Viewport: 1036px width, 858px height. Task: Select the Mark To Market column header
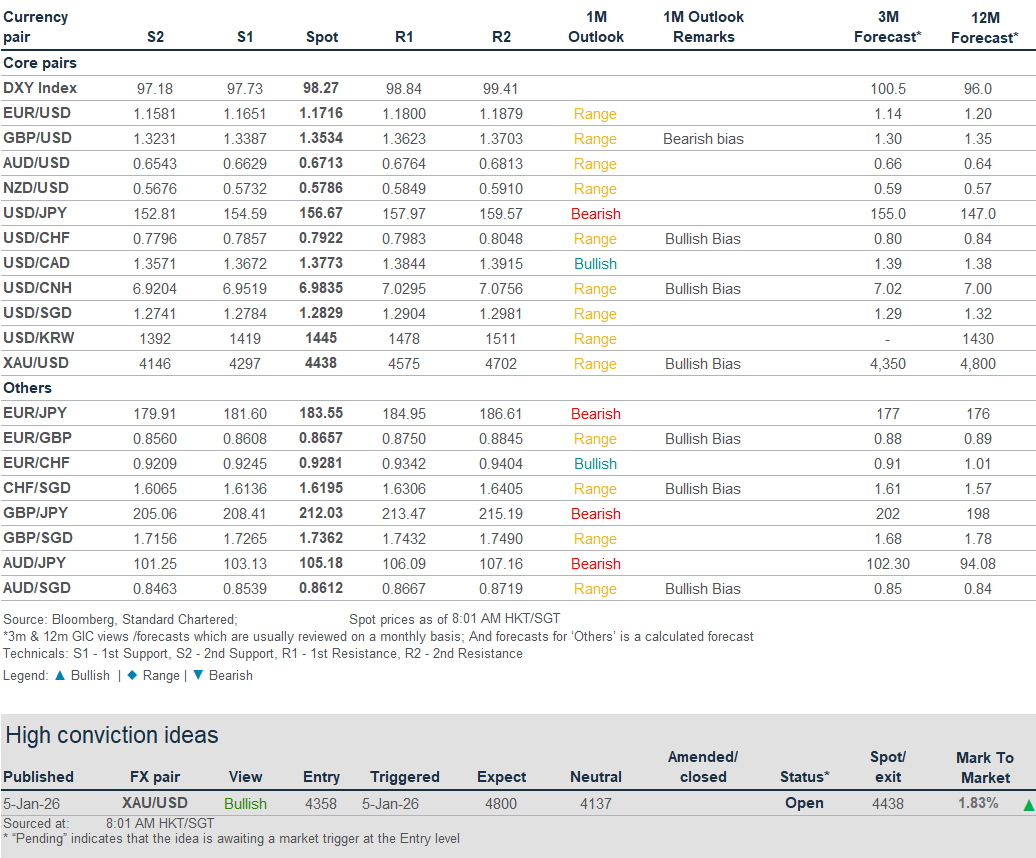tap(985, 767)
